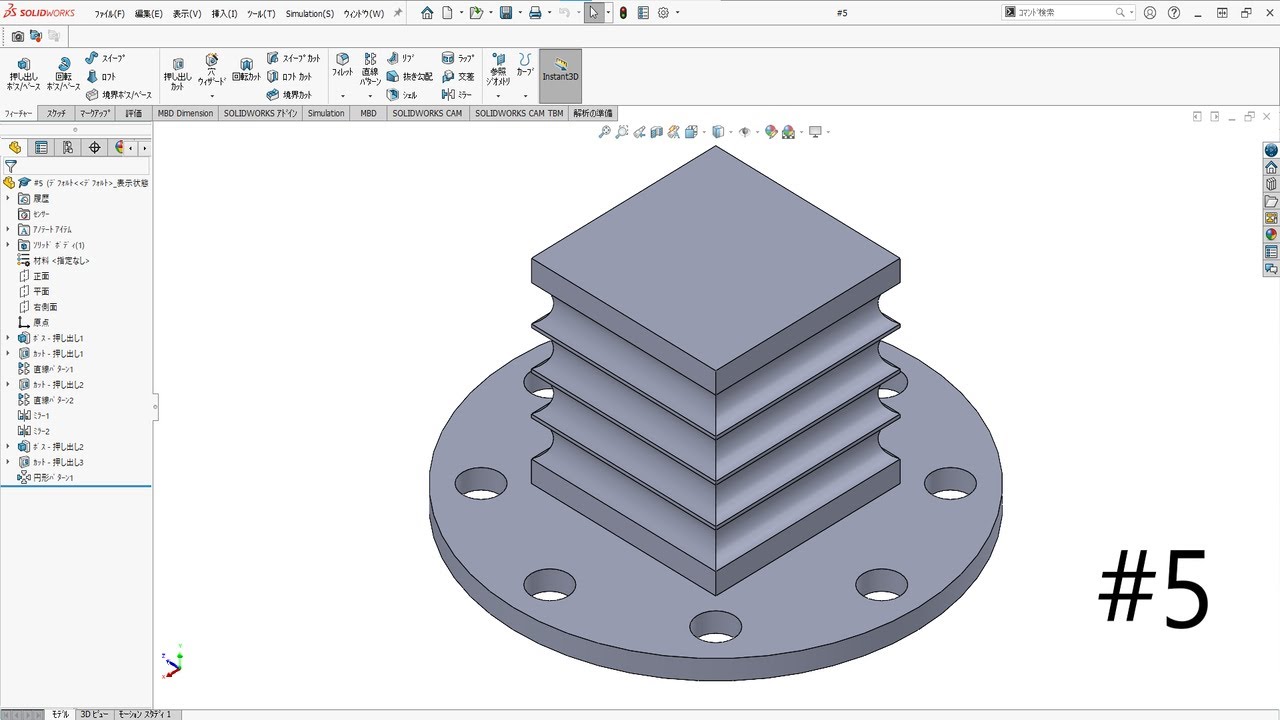Select the Linear Pattern (直線パターン) tool
Viewport: 1280px width, 720px height.
pyautogui.click(x=370, y=70)
